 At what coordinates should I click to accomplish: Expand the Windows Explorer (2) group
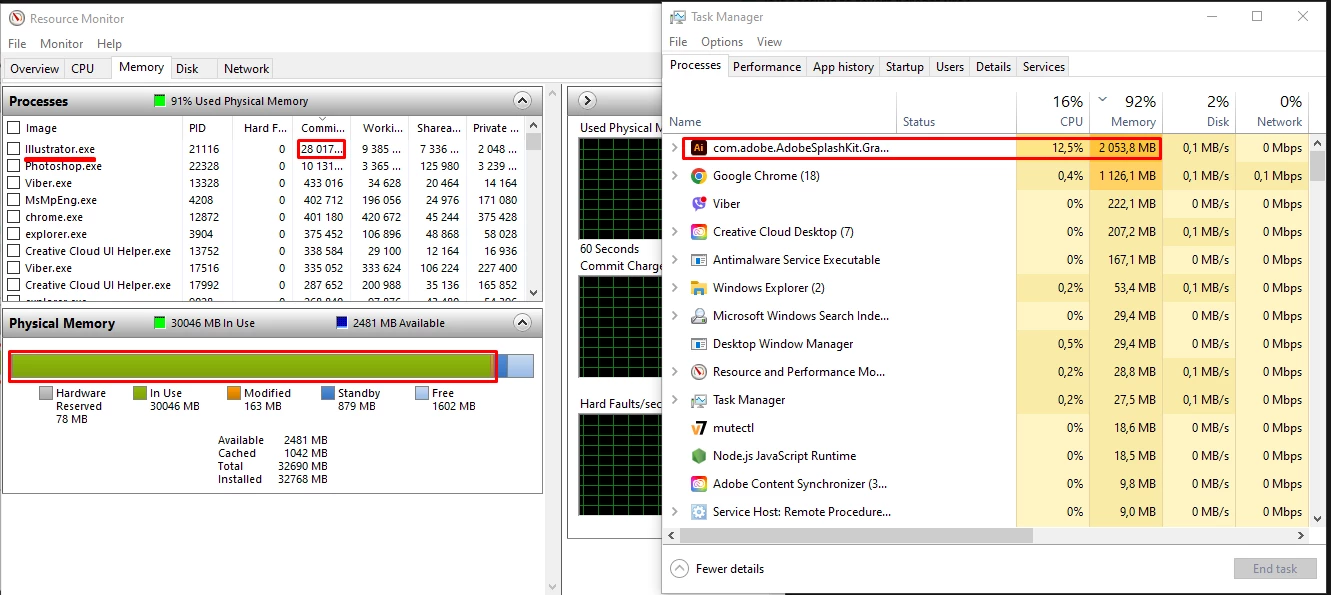pos(675,288)
